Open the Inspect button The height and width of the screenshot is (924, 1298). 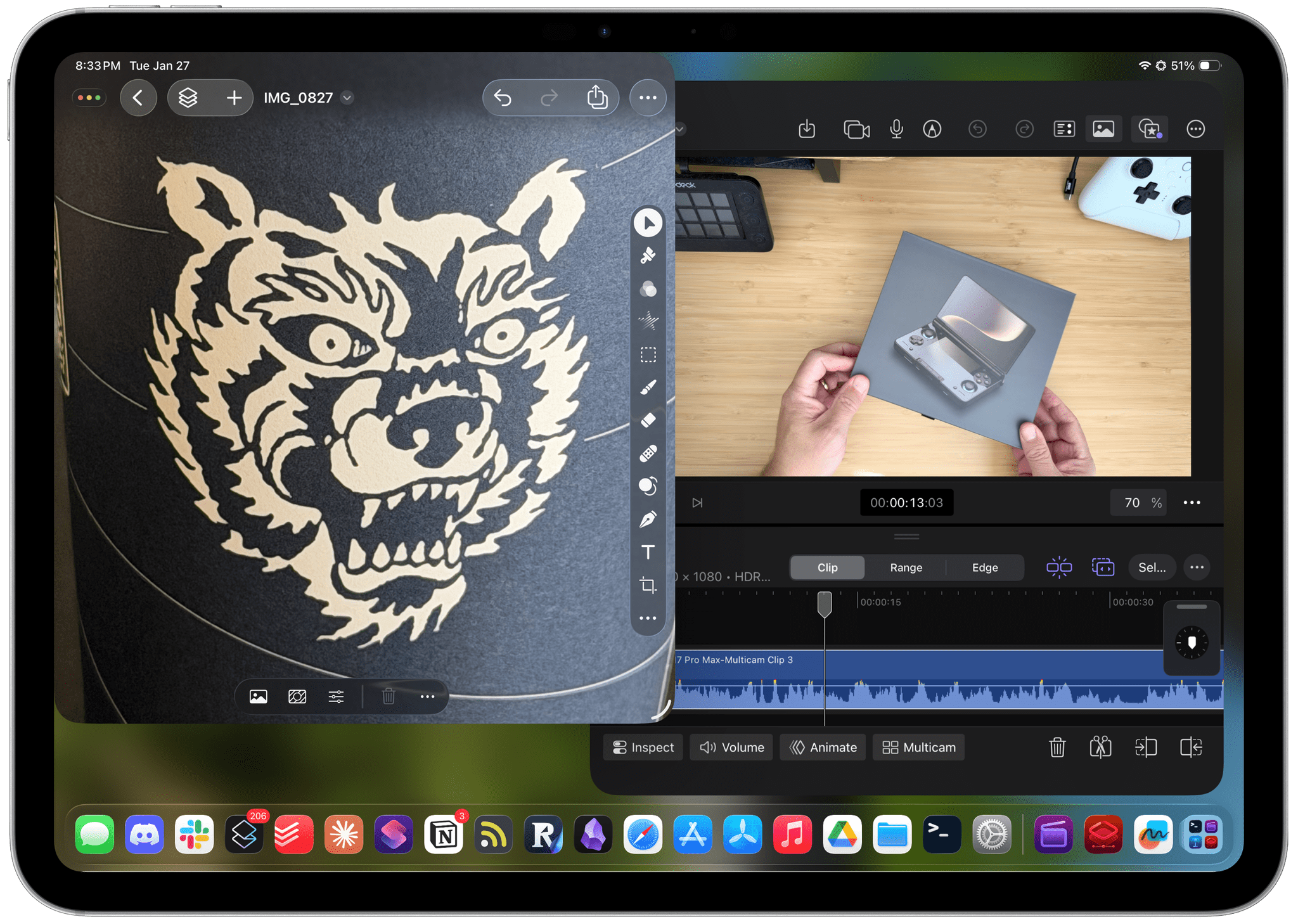(643, 747)
